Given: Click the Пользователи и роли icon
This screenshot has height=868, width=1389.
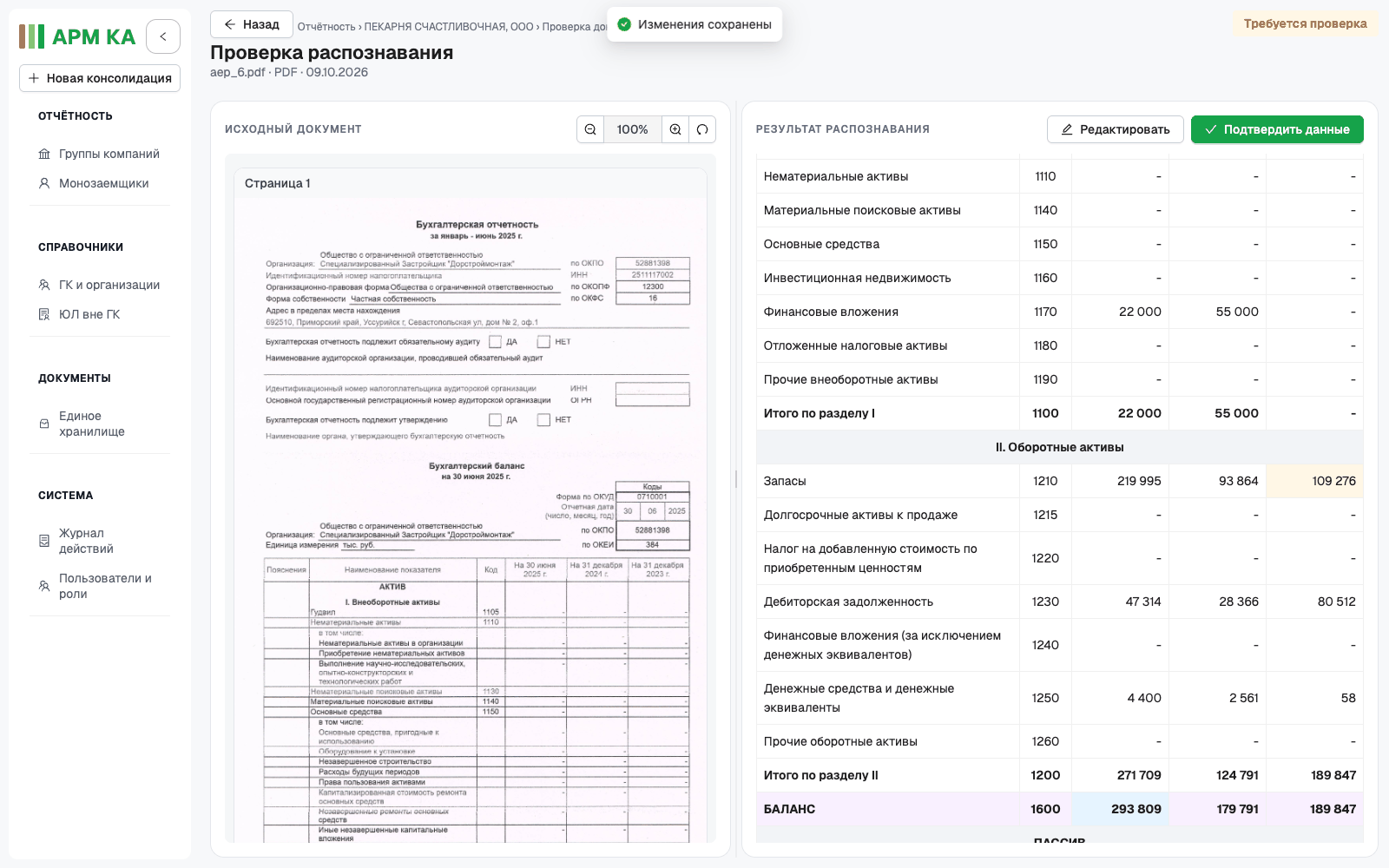Looking at the screenshot, I should [x=44, y=586].
